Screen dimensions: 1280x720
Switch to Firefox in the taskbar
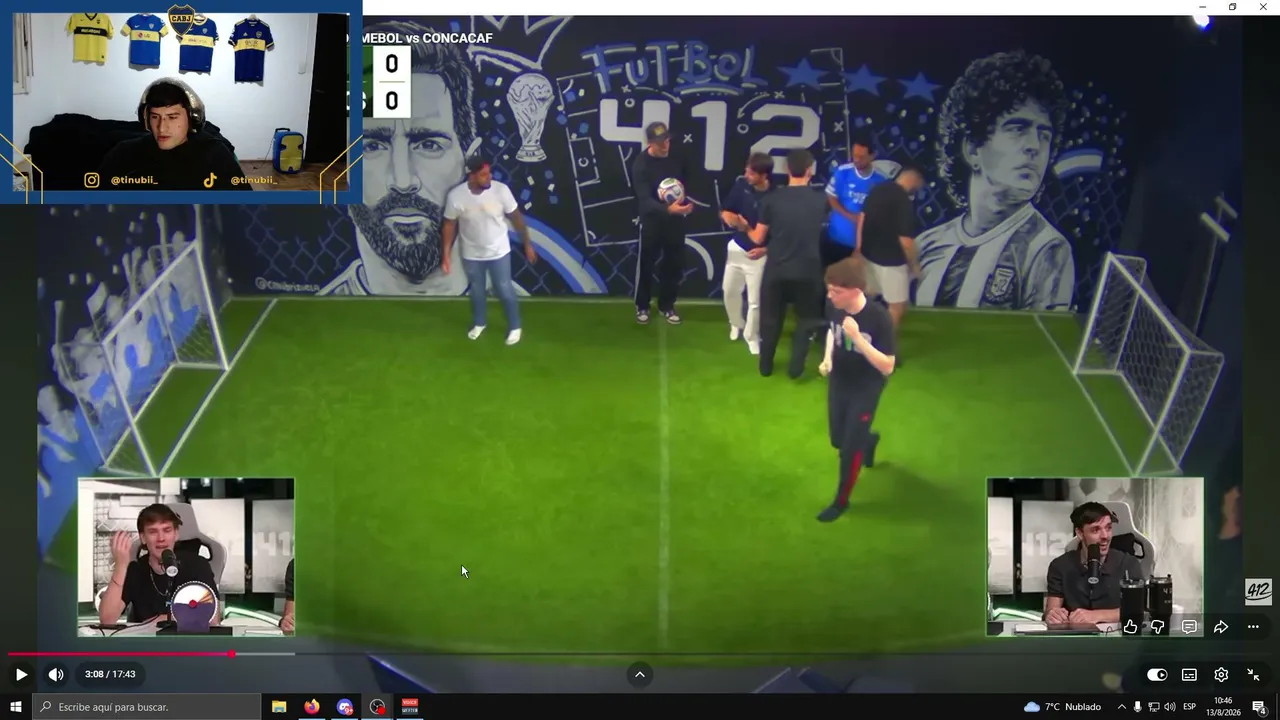click(x=312, y=707)
